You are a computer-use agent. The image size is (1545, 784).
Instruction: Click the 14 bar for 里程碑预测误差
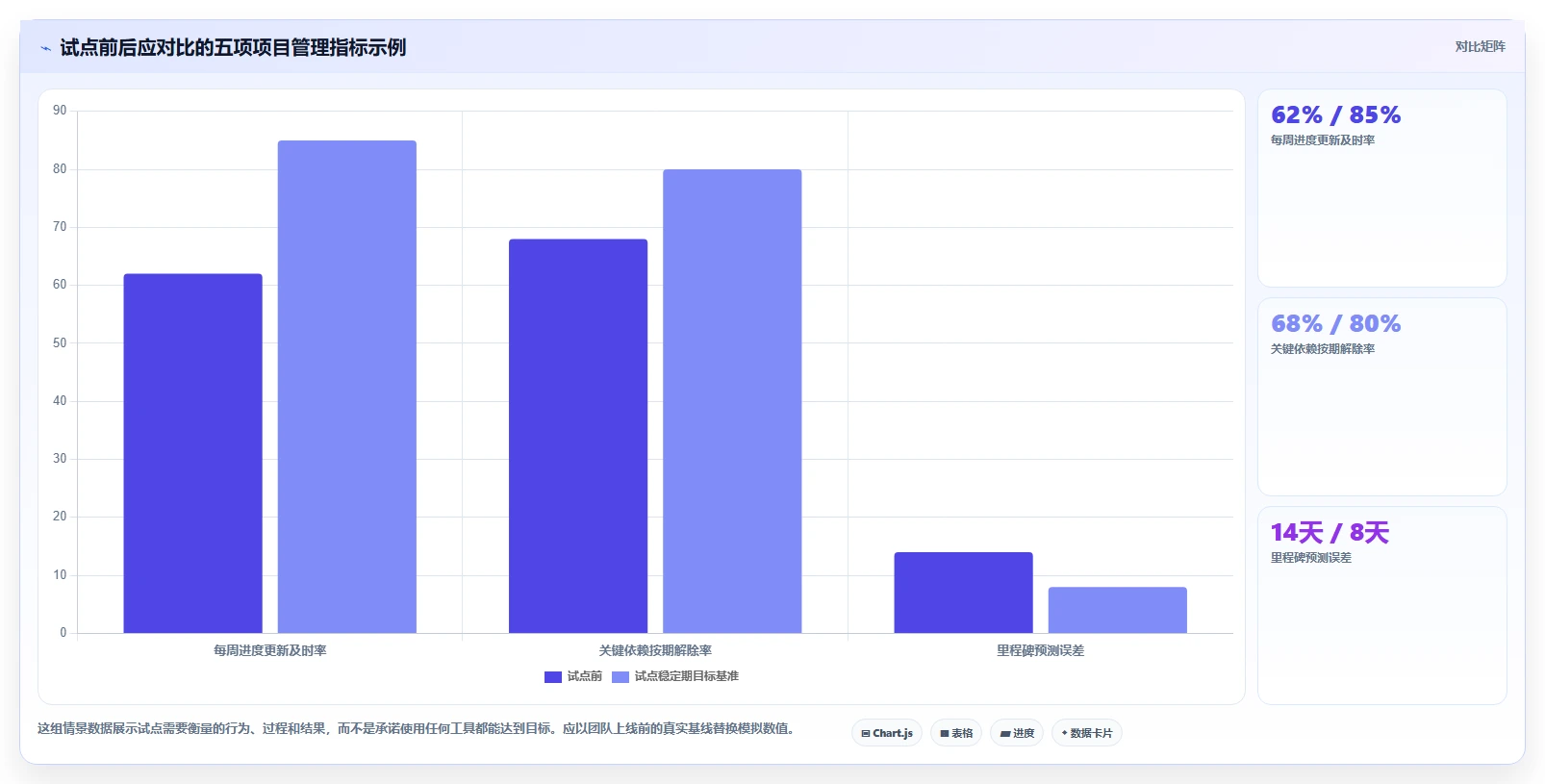[x=963, y=593]
